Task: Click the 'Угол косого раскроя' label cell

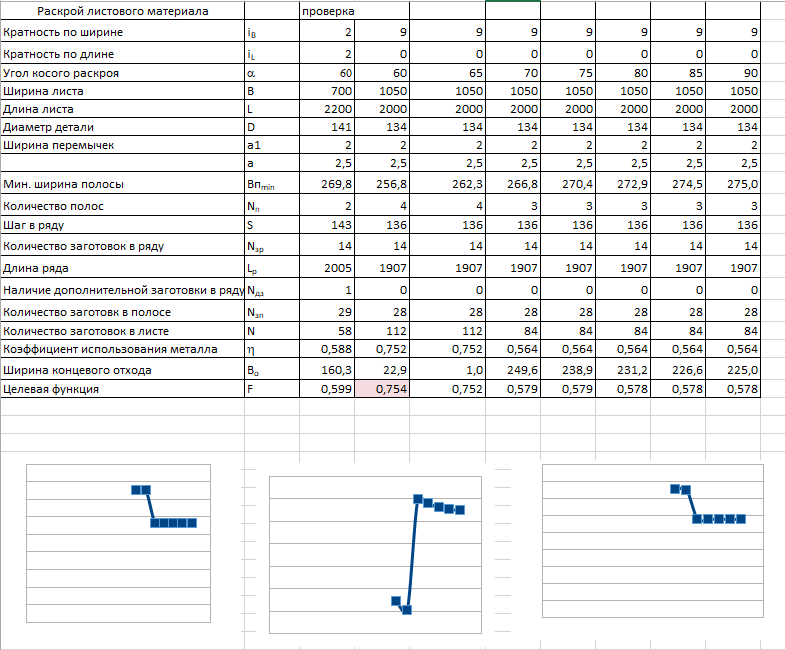Action: (x=123, y=73)
